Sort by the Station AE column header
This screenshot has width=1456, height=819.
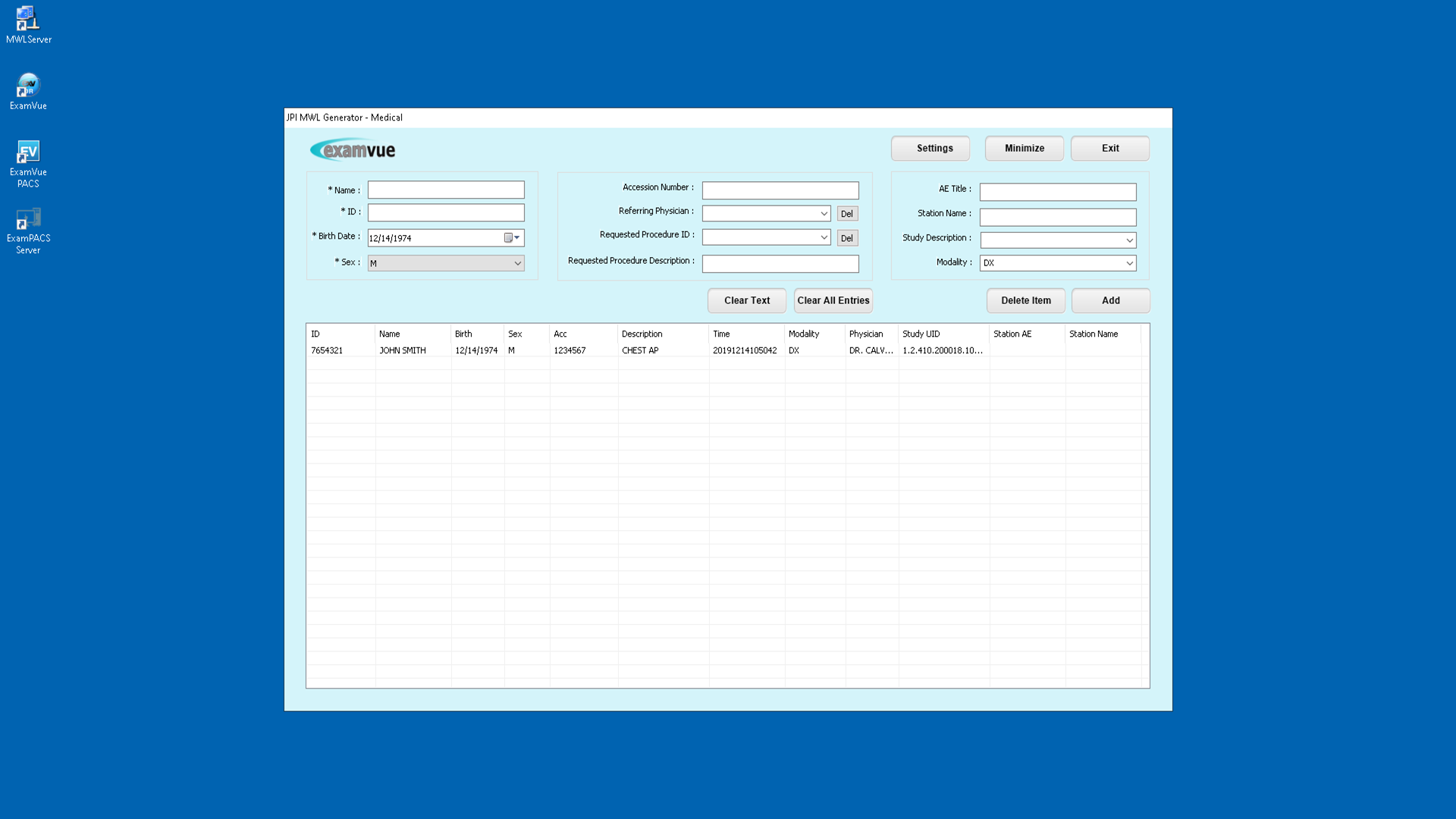point(1027,334)
